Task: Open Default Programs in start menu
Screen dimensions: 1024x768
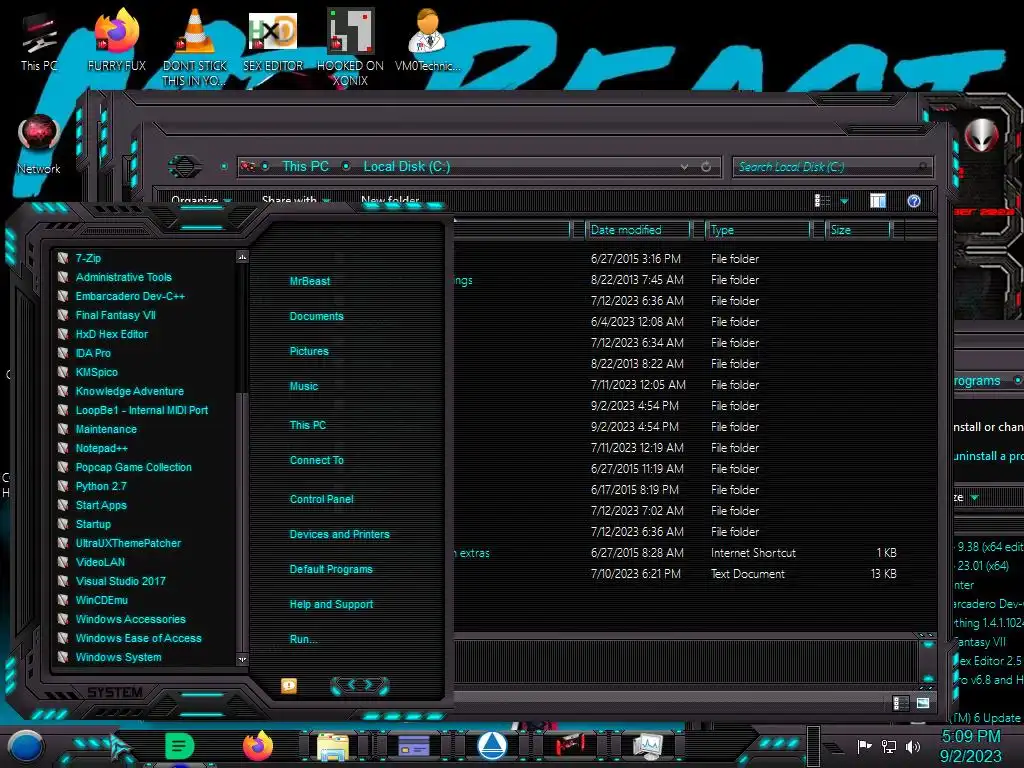Action: pyautogui.click(x=331, y=569)
